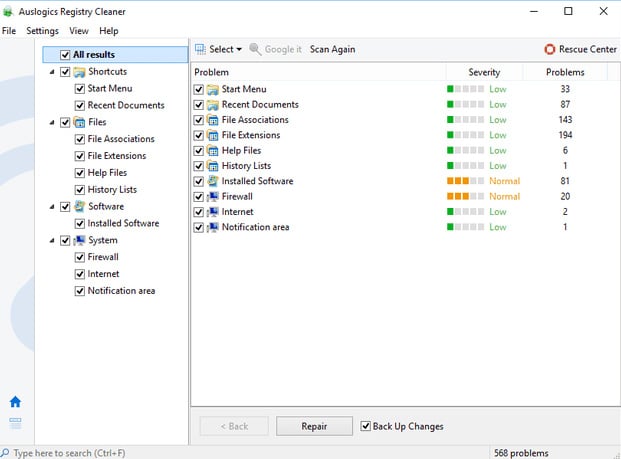Viewport: 621px width, 459px height.
Task: Click the Installed Software row icon
Action: coord(213,181)
